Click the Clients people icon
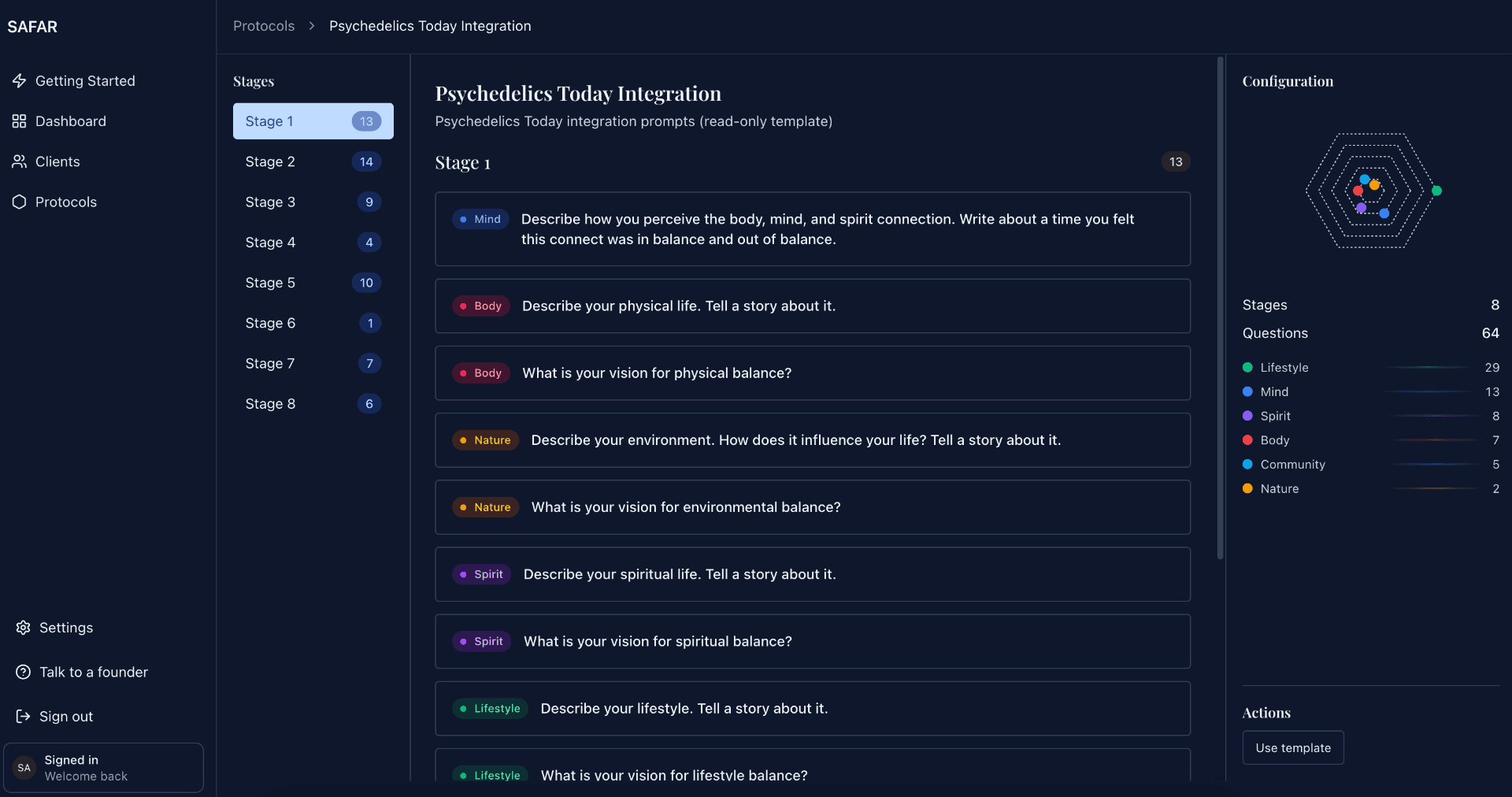The width and height of the screenshot is (1512, 797). (20, 161)
